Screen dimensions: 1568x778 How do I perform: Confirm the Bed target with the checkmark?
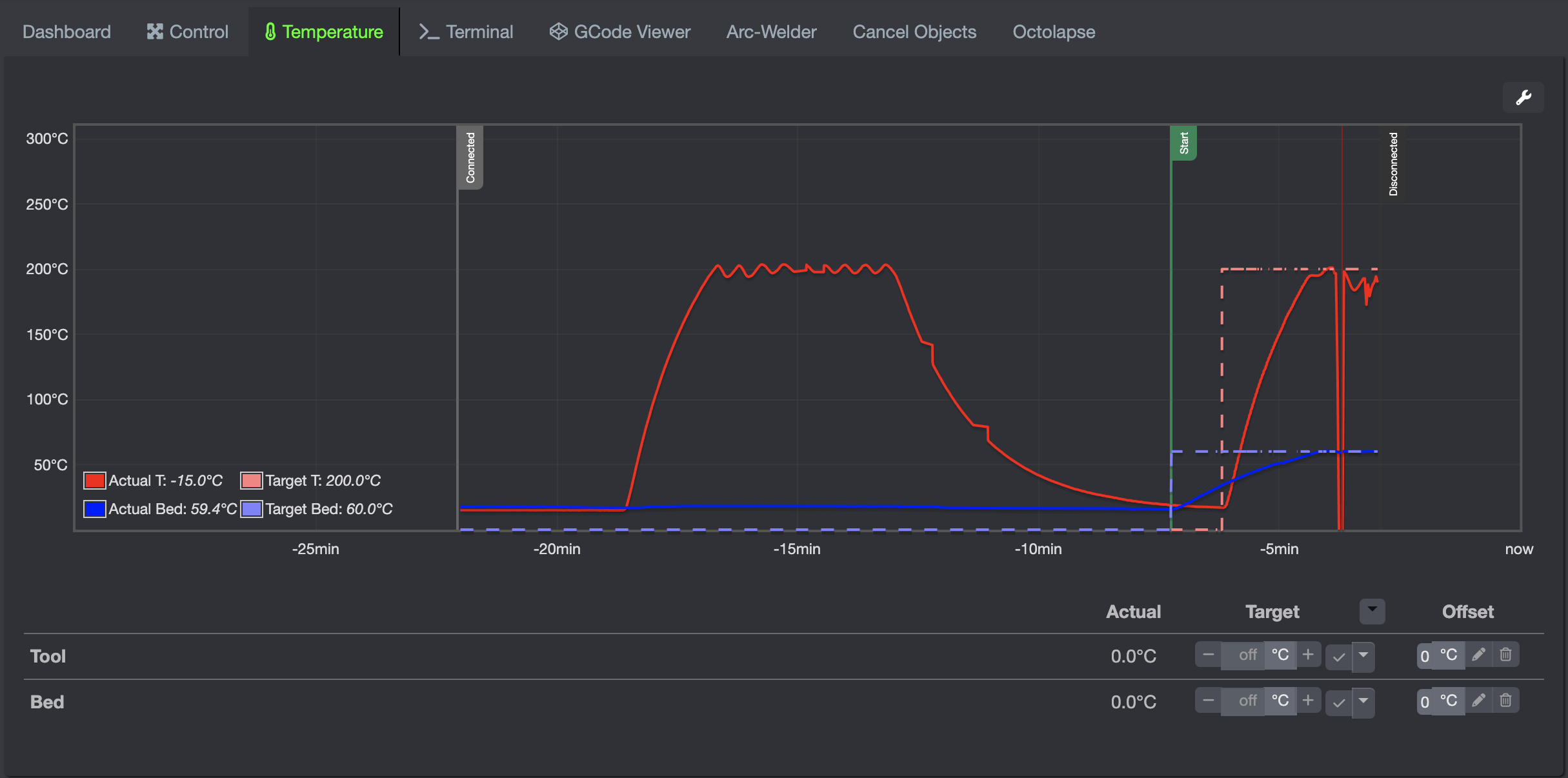[1339, 703]
